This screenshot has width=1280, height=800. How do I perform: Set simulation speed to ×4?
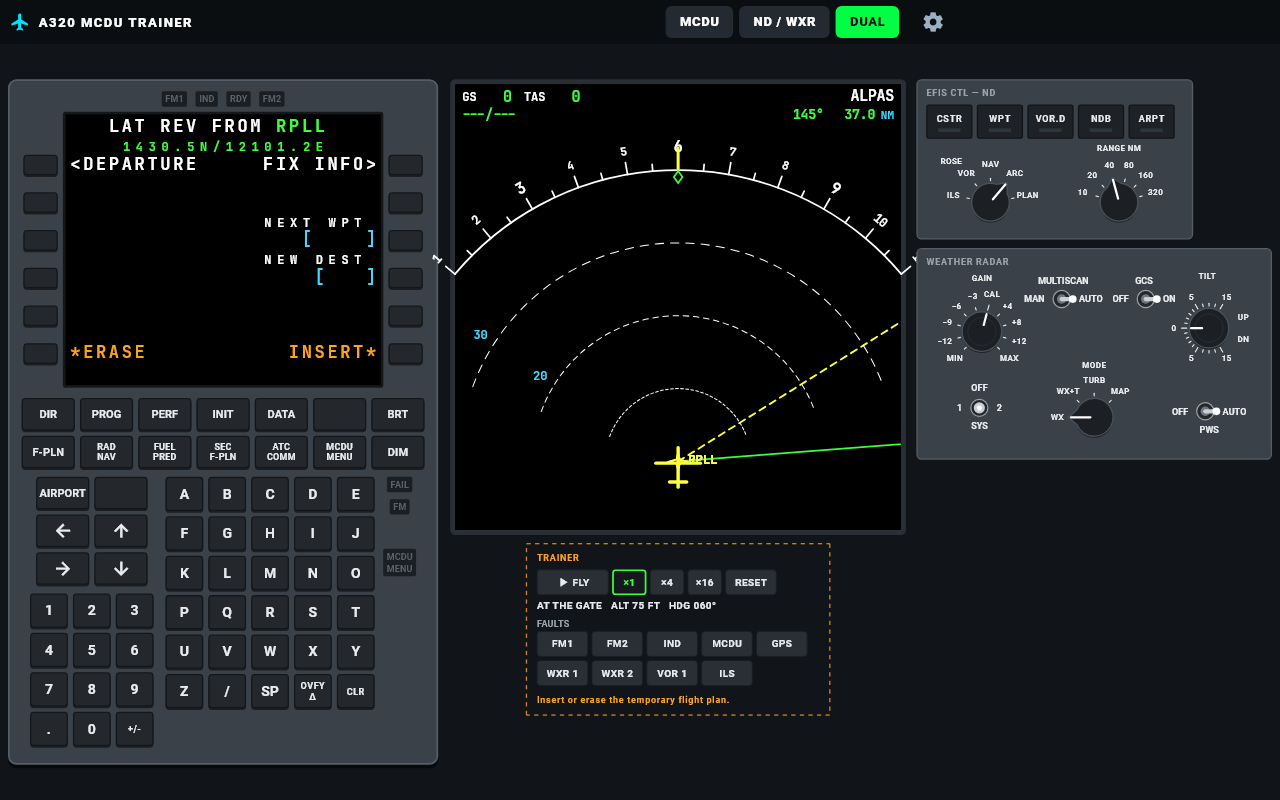coord(667,582)
